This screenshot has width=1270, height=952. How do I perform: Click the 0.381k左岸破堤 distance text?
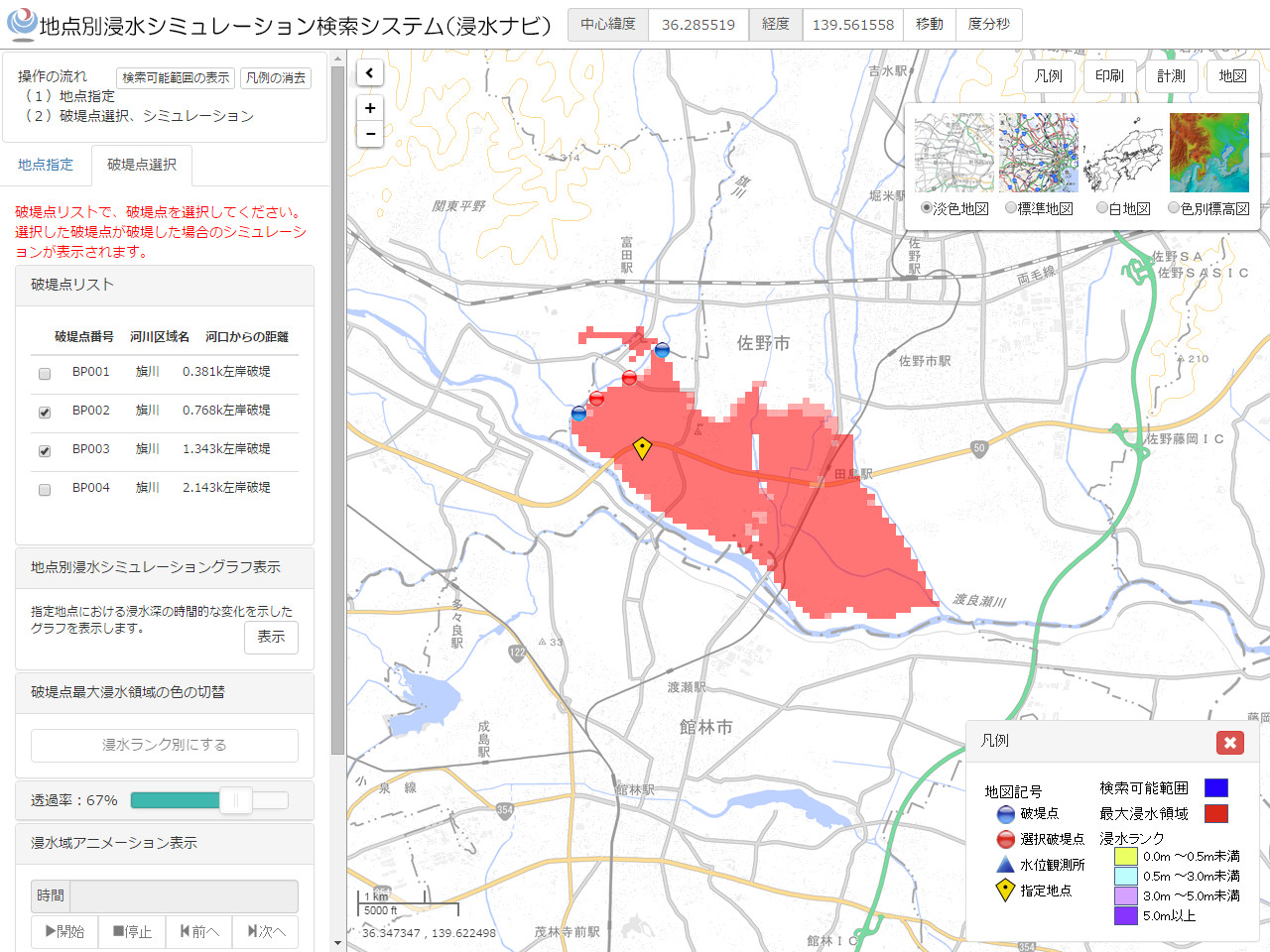[x=226, y=372]
